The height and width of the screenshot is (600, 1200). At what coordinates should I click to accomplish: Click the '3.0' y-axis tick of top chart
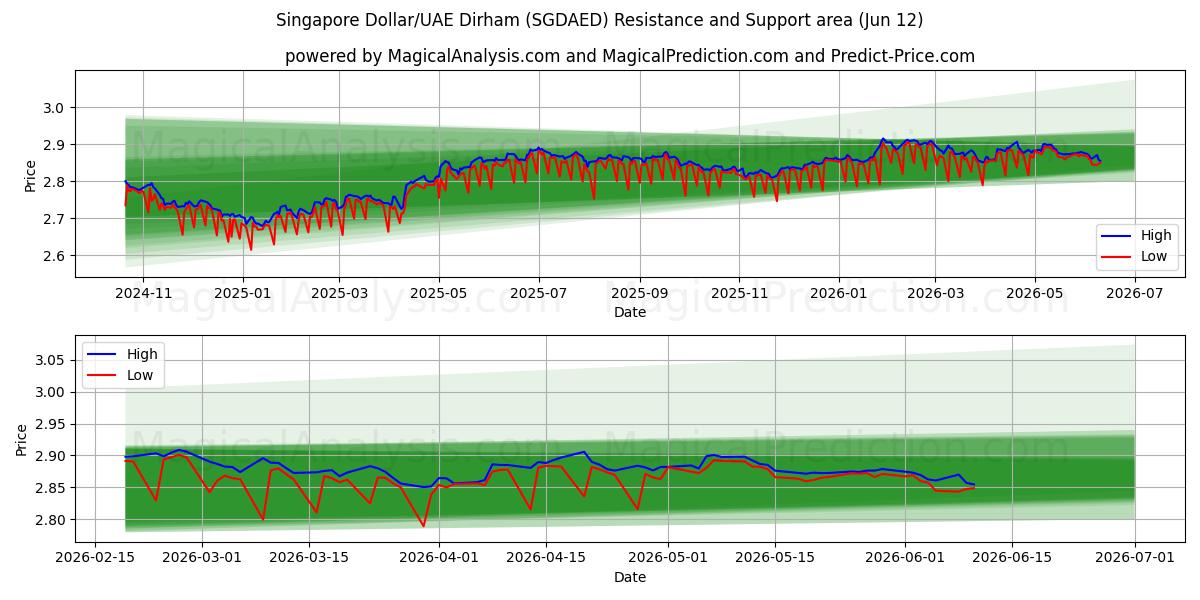(56, 108)
